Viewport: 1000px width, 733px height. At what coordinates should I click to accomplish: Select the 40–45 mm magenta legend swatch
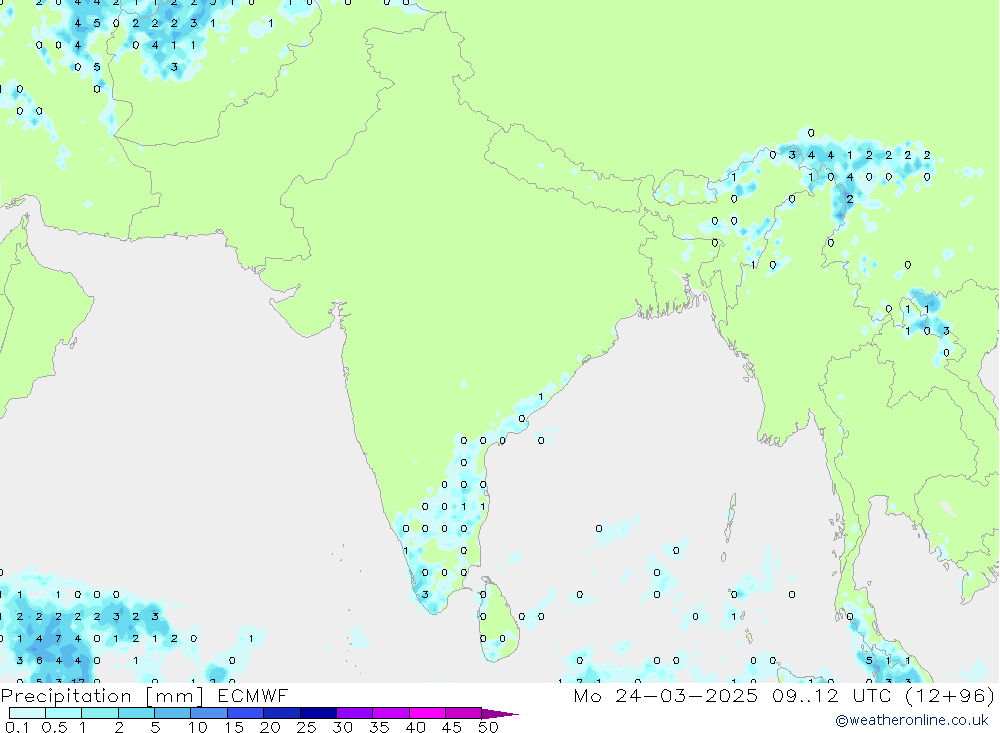pyautogui.click(x=427, y=713)
